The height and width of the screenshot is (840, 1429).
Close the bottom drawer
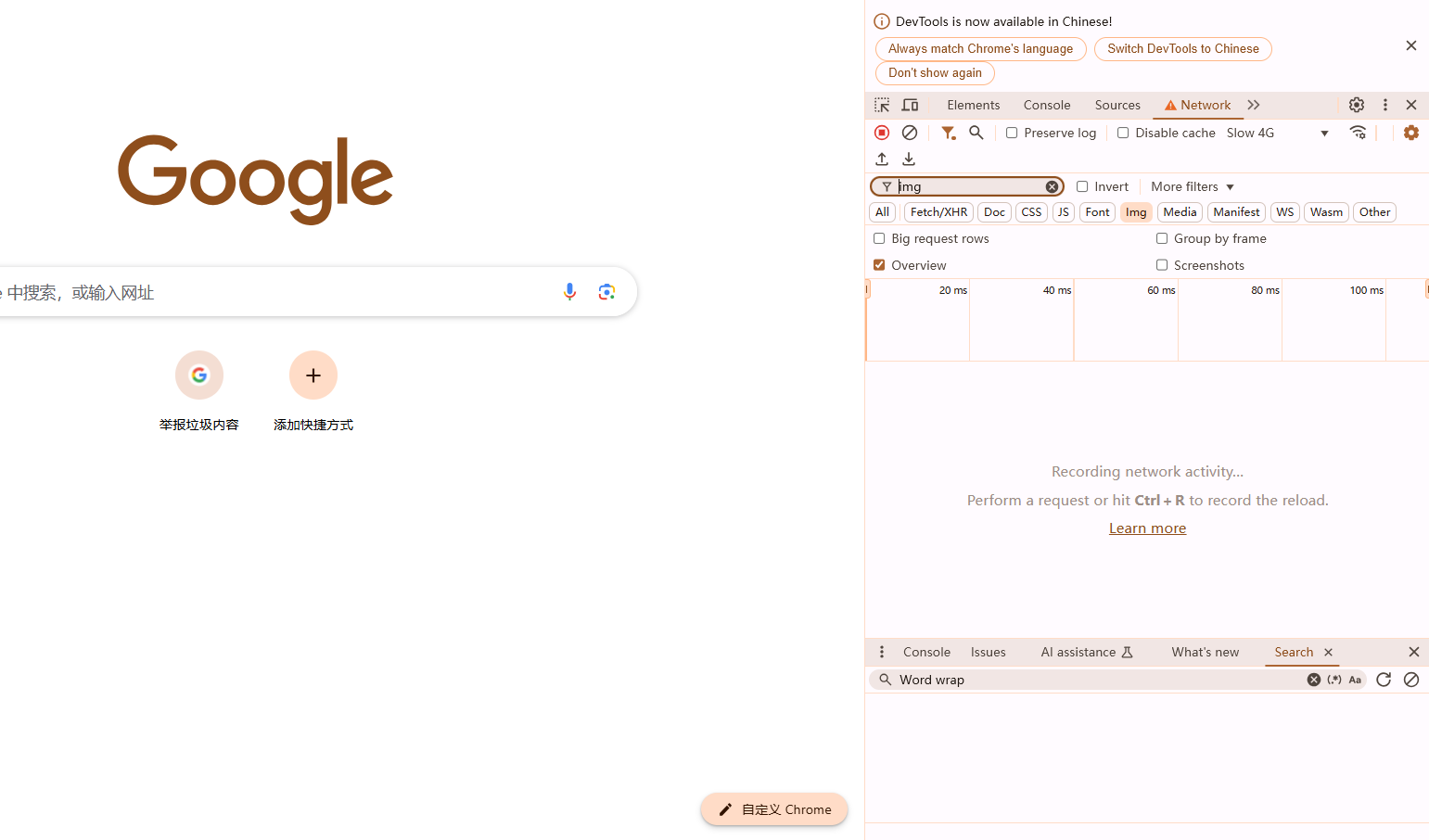click(1413, 652)
